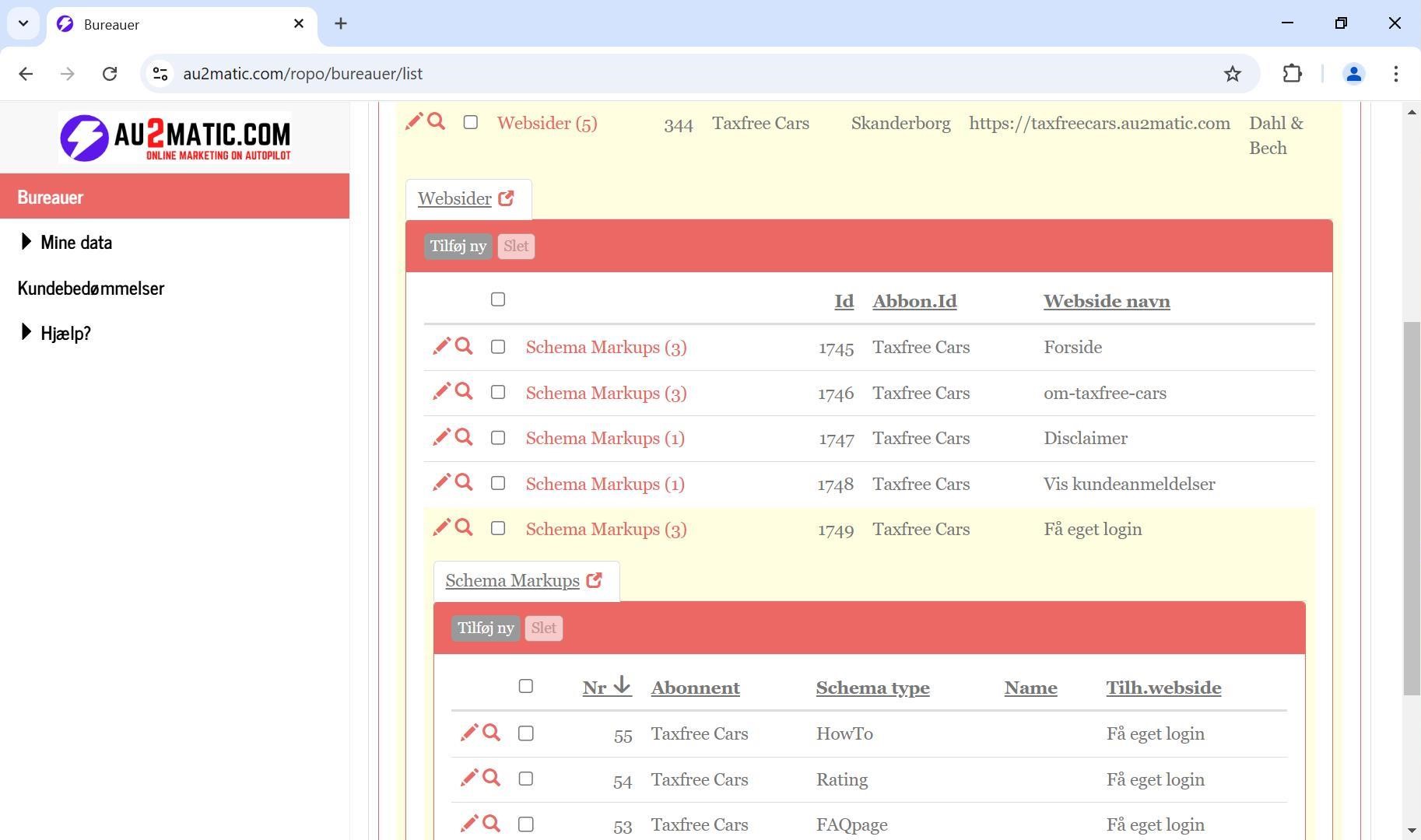
Task: View om-taxfree-cars row with magnifier
Action: [x=464, y=391]
